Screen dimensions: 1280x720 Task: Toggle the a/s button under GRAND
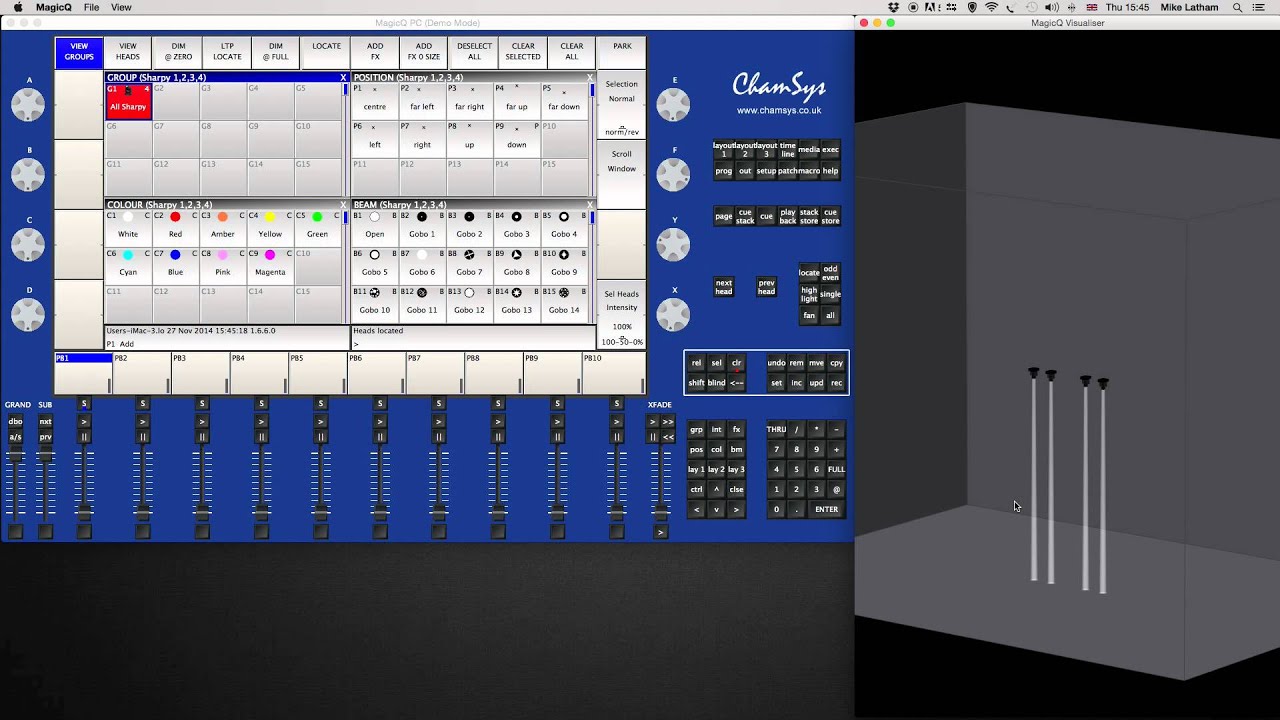click(x=15, y=437)
